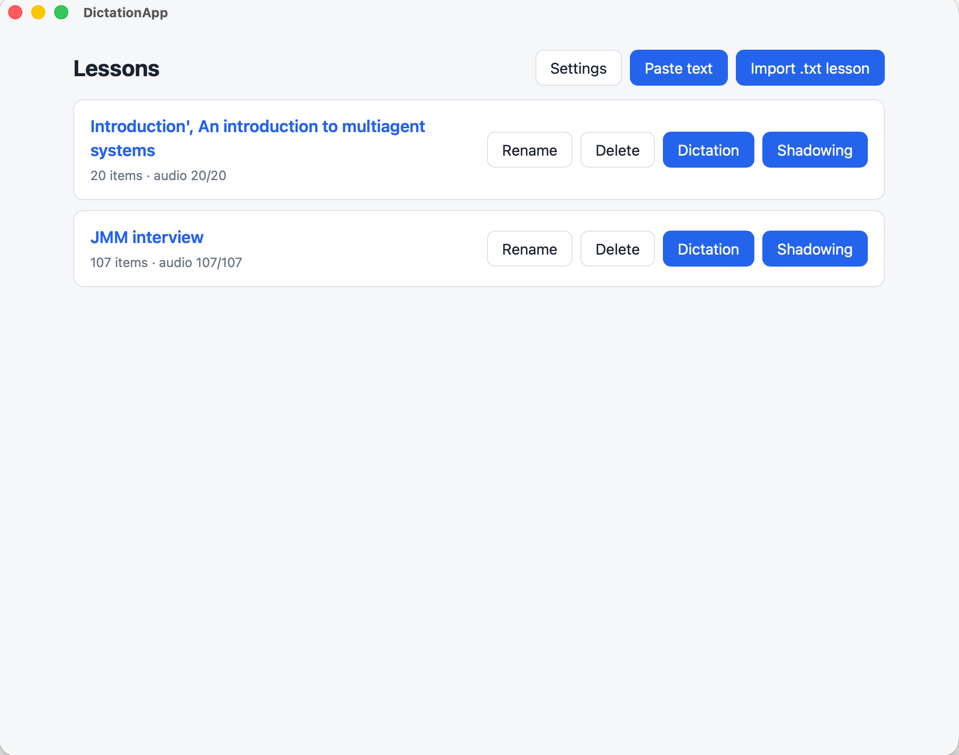Click the DictationApp window title
This screenshot has width=959, height=755.
tap(125, 13)
